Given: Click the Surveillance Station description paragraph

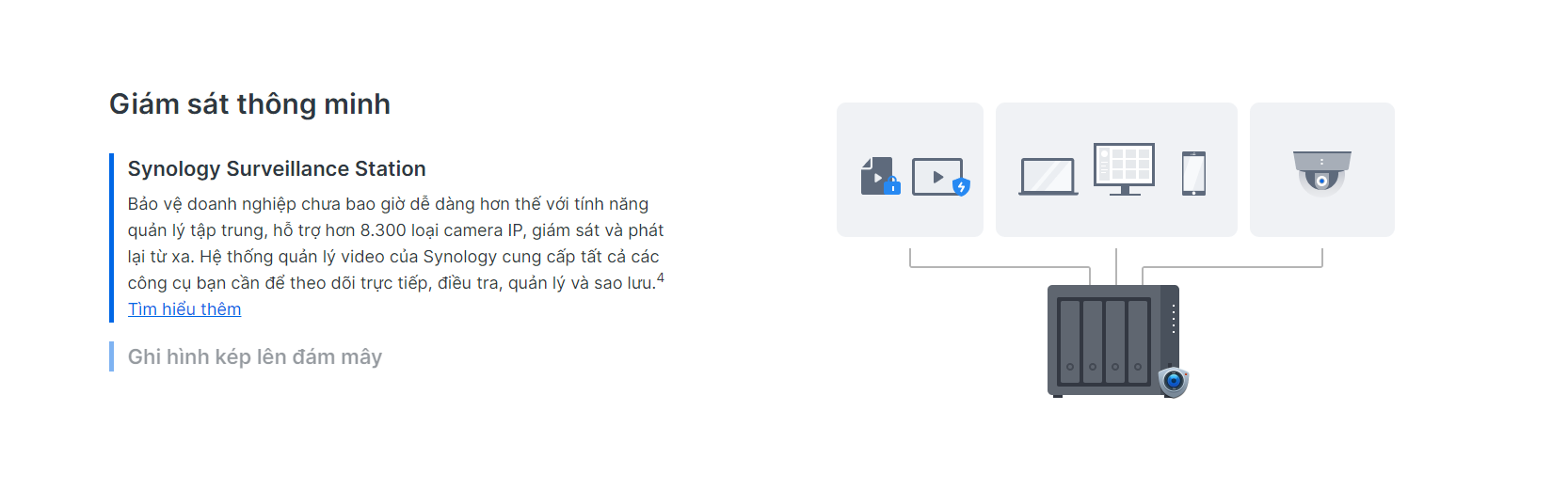Looking at the screenshot, I should click(395, 244).
